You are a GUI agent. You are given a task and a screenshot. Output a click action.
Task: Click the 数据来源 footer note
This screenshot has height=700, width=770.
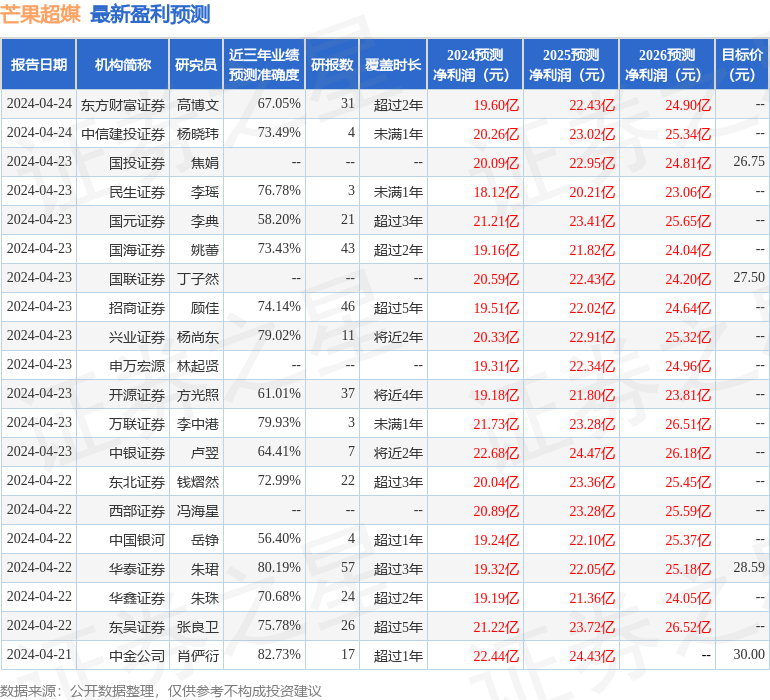161,691
